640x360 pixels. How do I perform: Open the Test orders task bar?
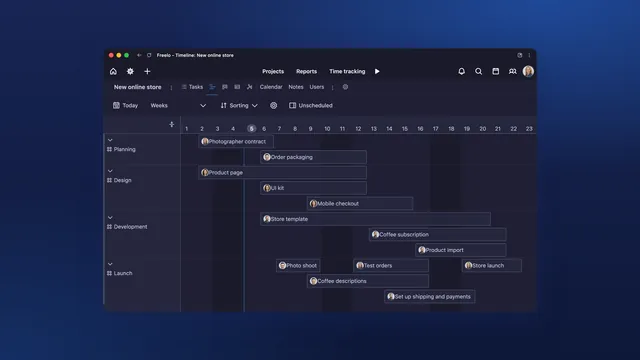391,266
